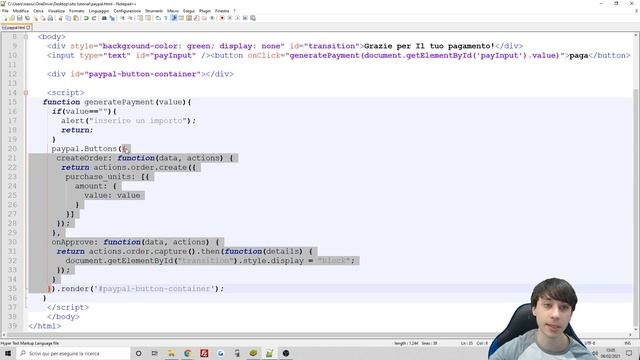Click the Copy toolbar icon
Image resolution: width=640 pixels, height=360 pixels.
click(x=68, y=18)
